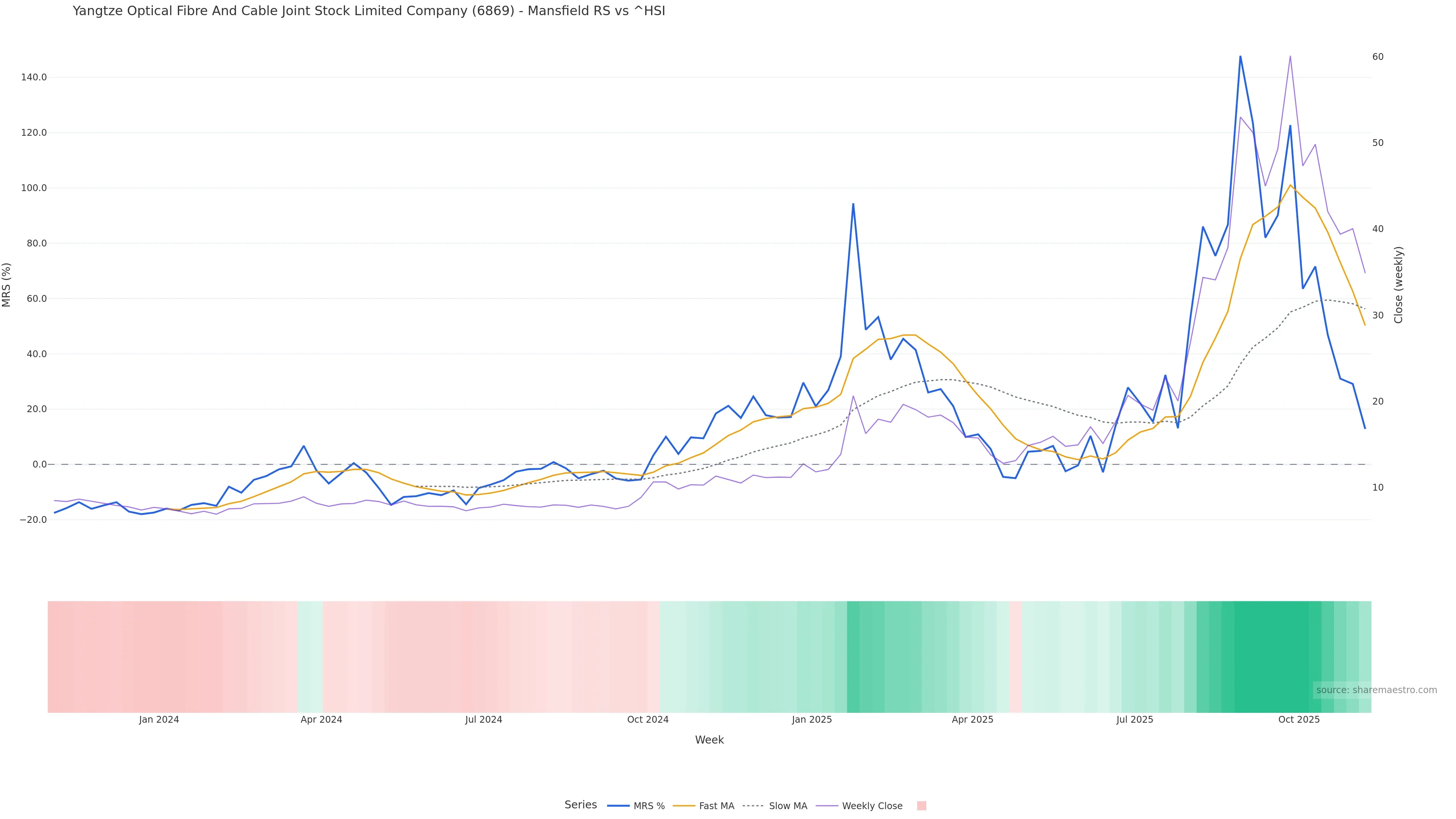Click the 10 right axis tick label
The width and height of the screenshot is (1456, 819).
point(1378,487)
